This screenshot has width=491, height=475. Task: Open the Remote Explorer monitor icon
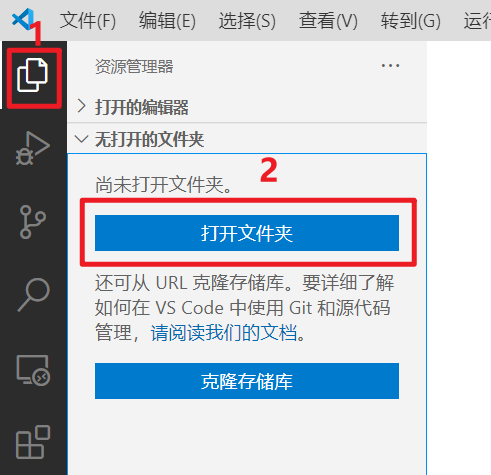(x=33, y=370)
